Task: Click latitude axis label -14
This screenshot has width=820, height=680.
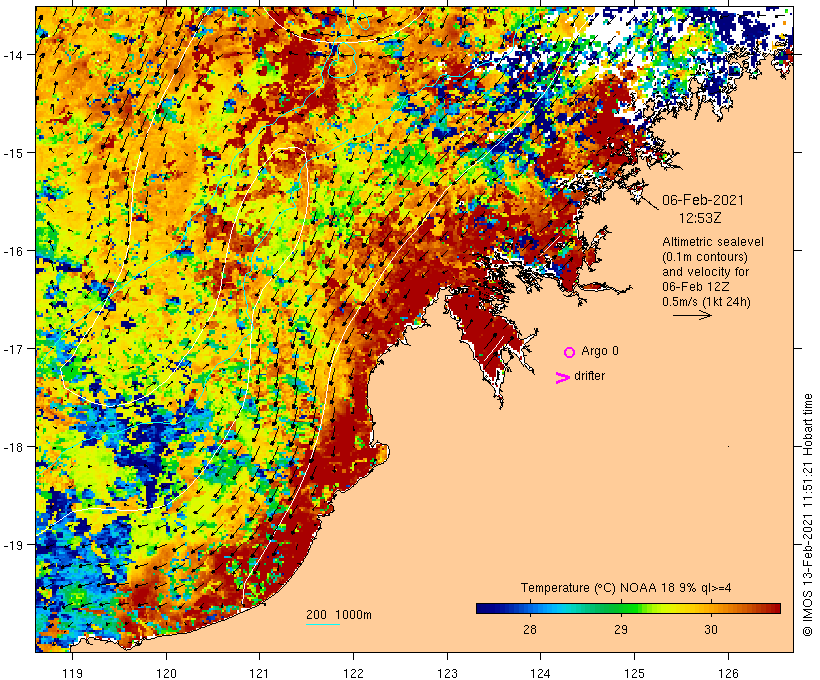Action: [x=12, y=54]
